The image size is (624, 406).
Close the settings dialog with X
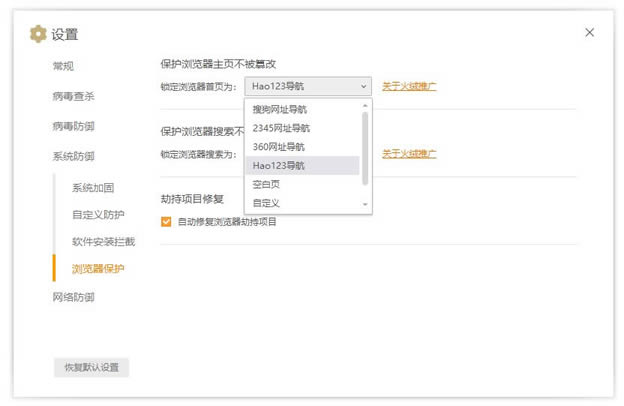pos(589,32)
